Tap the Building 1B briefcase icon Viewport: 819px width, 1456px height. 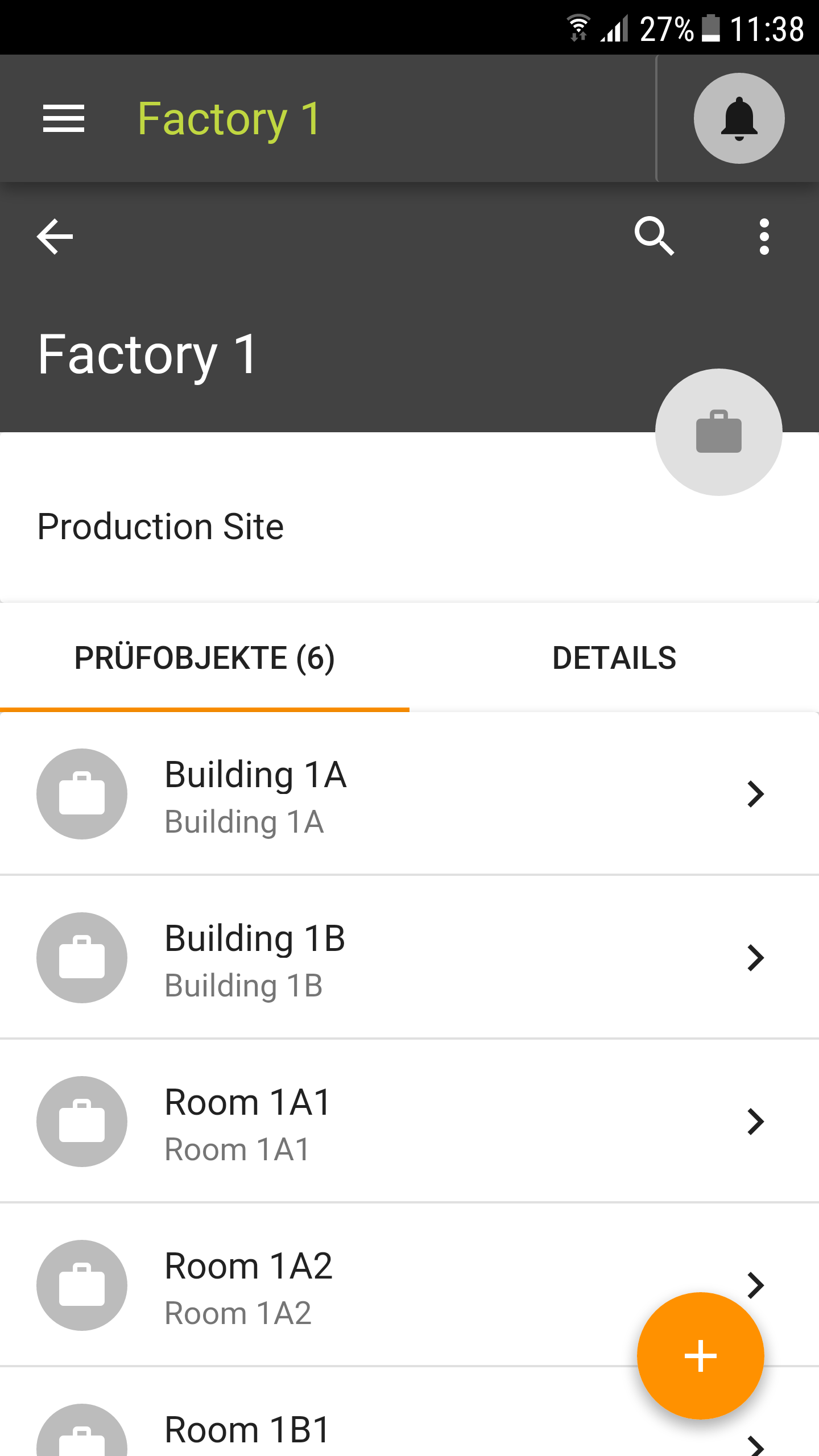tap(82, 958)
